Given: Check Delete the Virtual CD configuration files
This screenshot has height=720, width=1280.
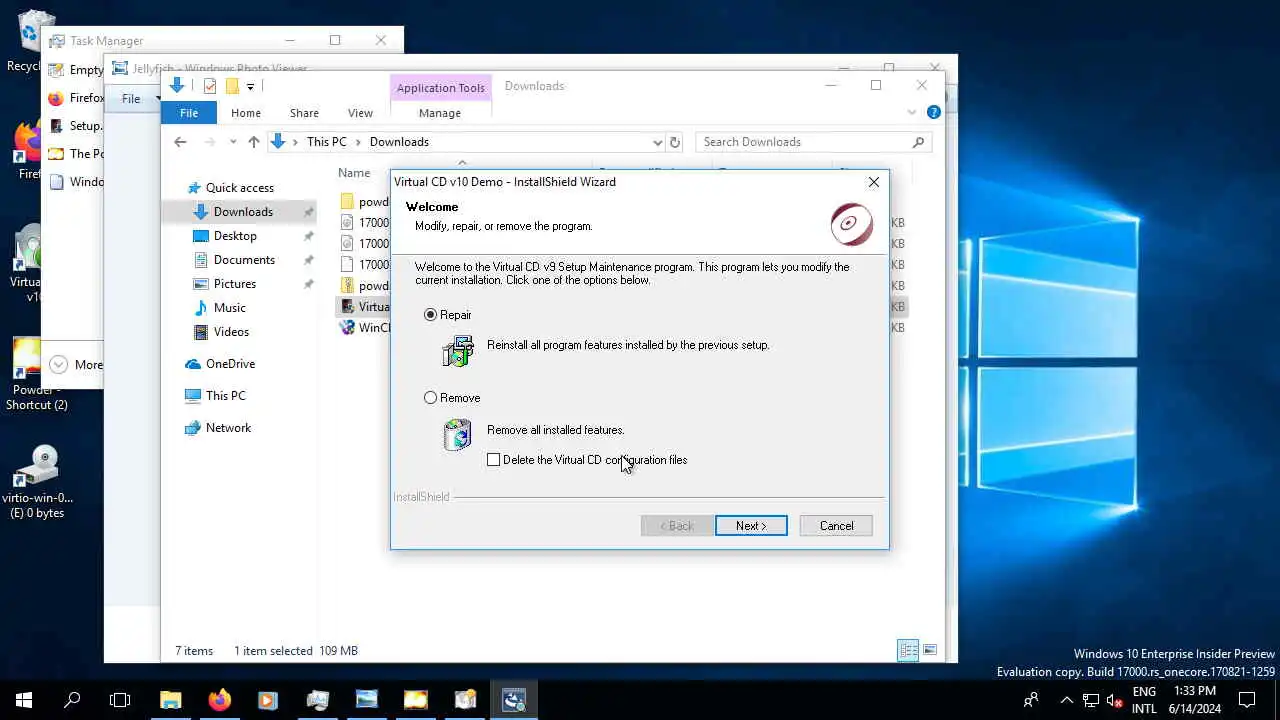Looking at the screenshot, I should 494,460.
